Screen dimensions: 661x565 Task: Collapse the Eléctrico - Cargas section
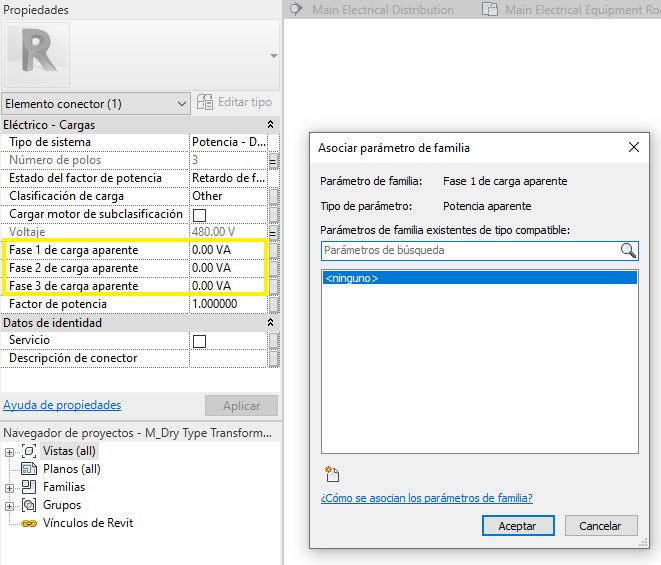tap(270, 125)
